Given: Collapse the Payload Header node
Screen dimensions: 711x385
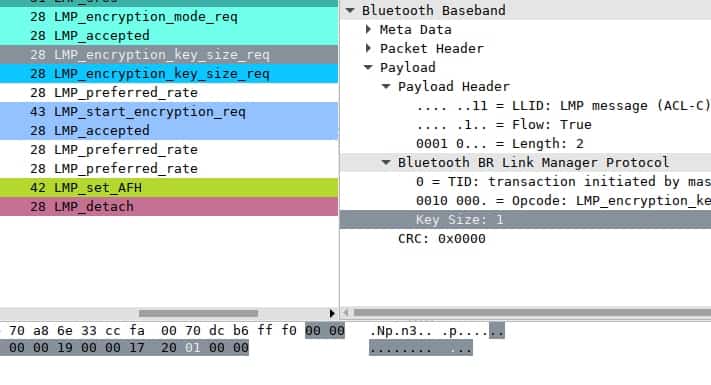Looking at the screenshot, I should click(x=386, y=86).
